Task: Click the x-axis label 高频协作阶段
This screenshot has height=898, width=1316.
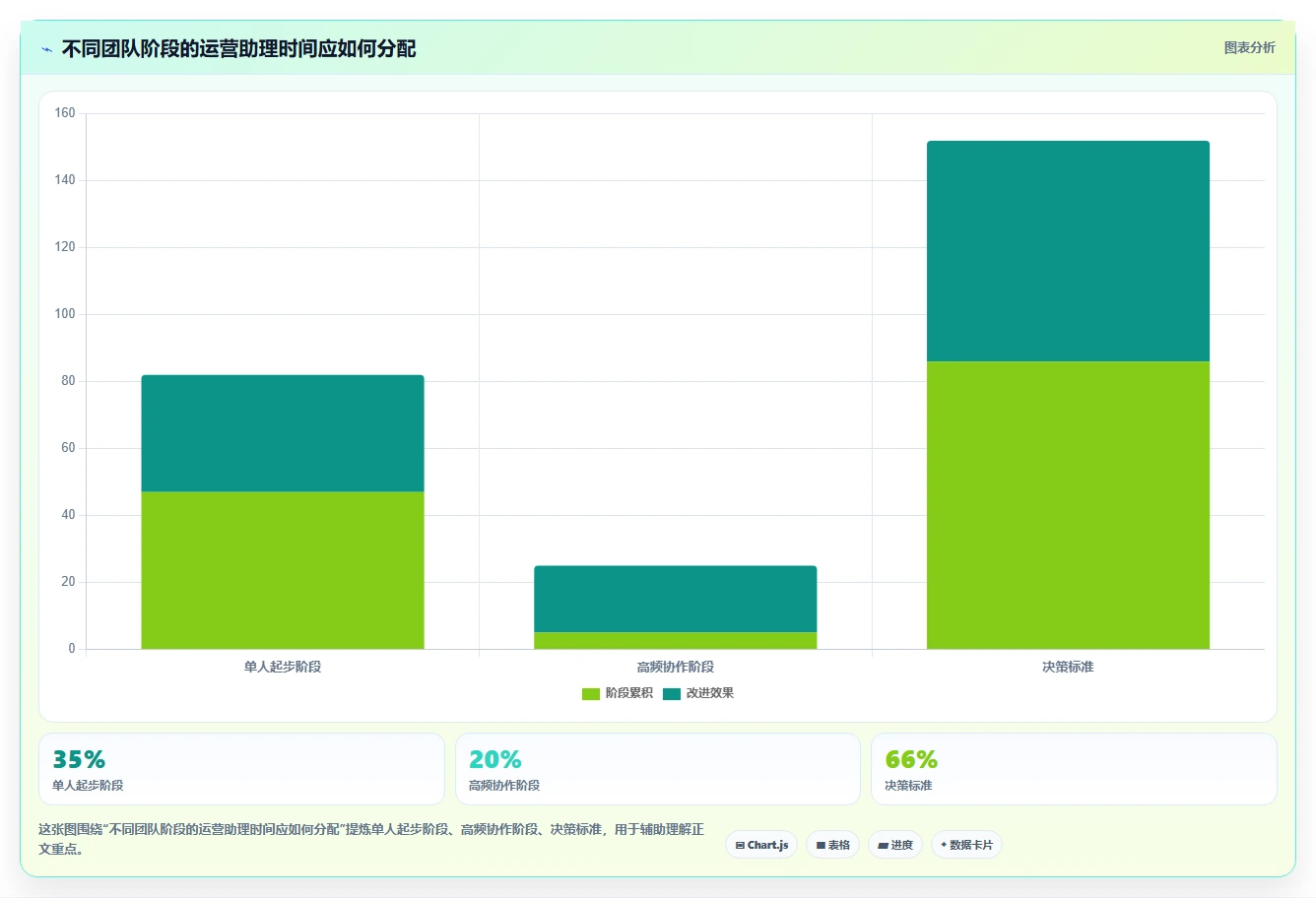Action: click(675, 667)
